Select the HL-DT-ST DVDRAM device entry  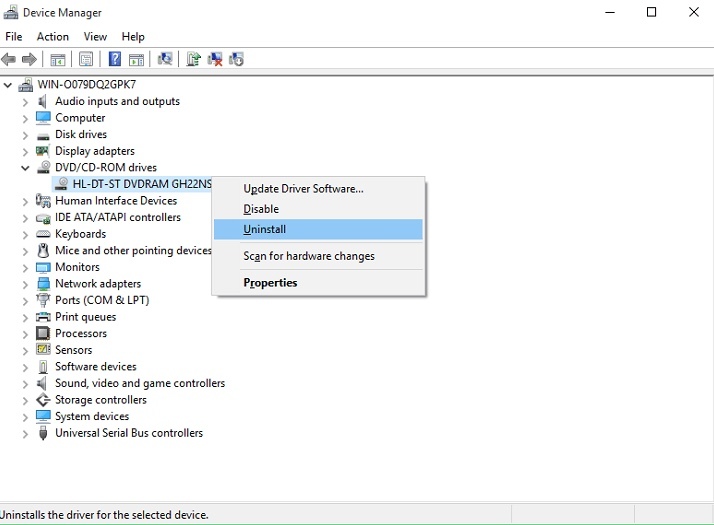coord(141,184)
